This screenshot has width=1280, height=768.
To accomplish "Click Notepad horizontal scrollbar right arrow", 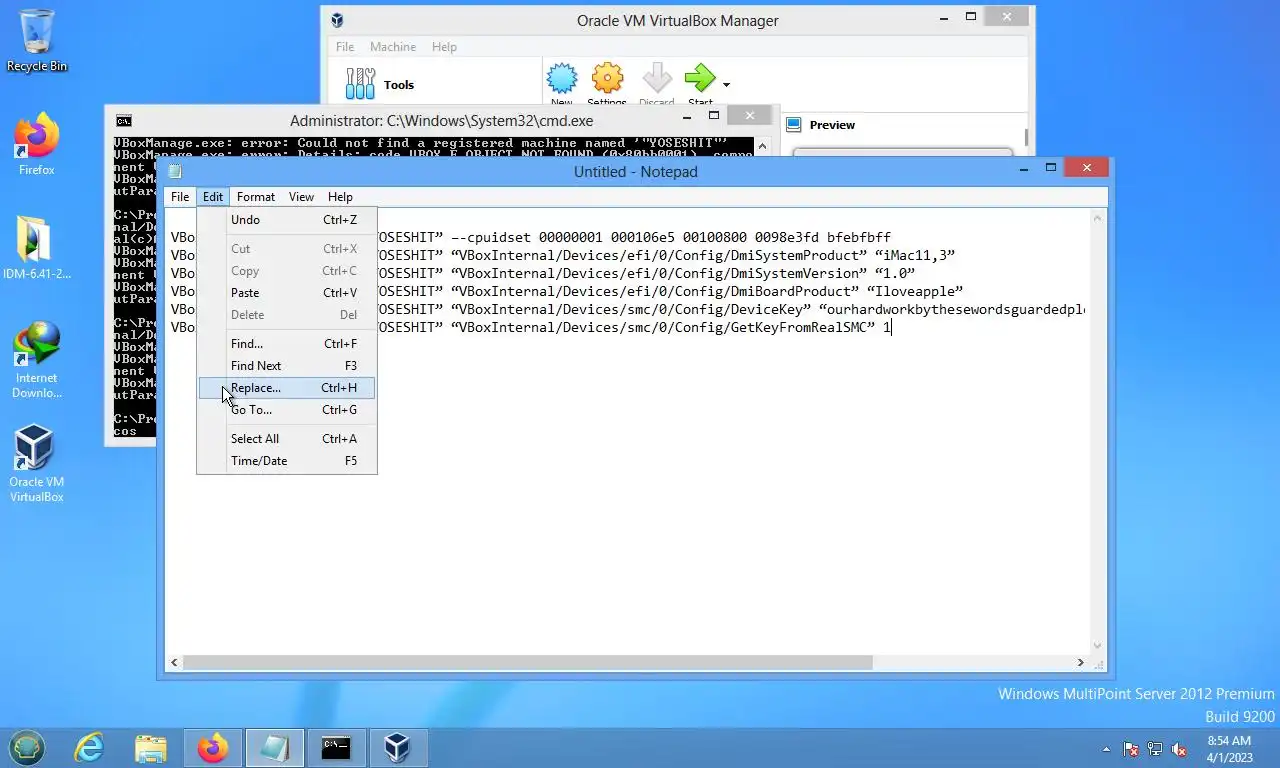I will click(x=1080, y=663).
